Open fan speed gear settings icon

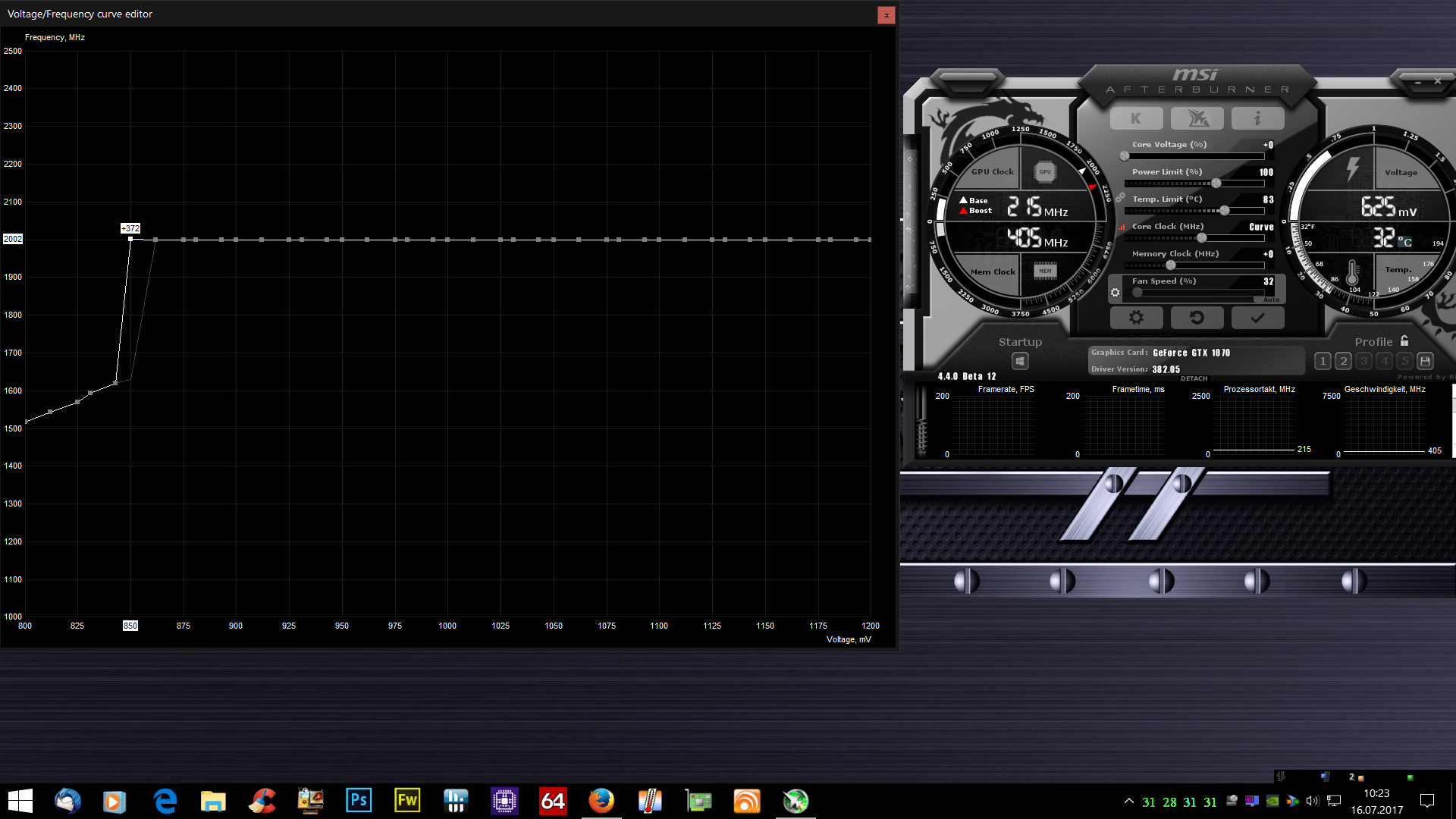click(1115, 292)
